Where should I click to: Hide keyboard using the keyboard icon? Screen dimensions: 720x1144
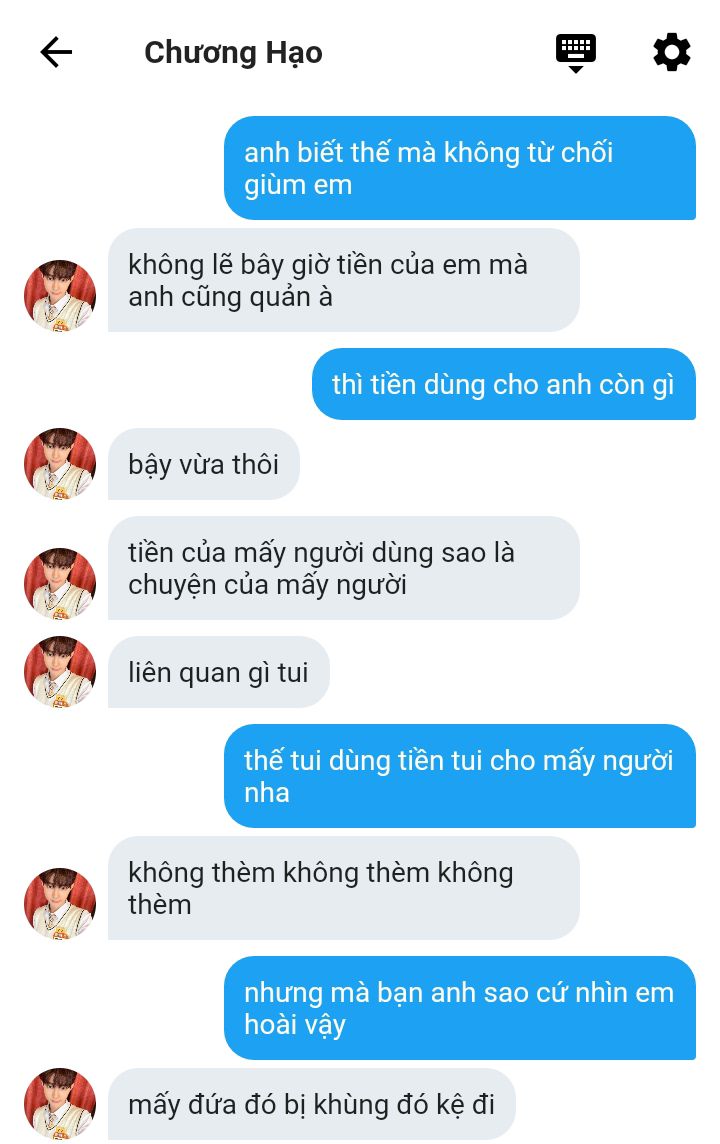(x=576, y=53)
